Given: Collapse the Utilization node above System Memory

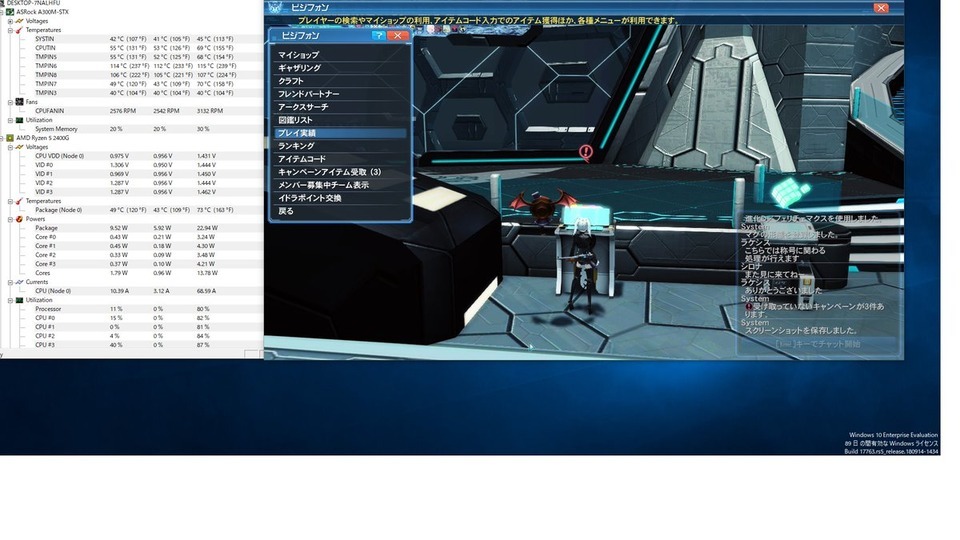Looking at the screenshot, I should point(10,121).
